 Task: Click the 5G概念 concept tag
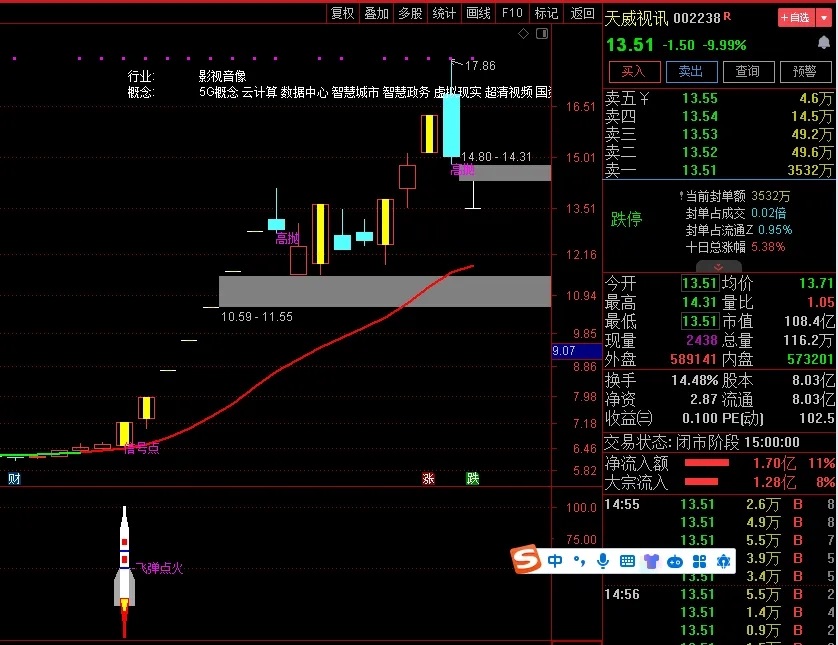pyautogui.click(x=218, y=92)
